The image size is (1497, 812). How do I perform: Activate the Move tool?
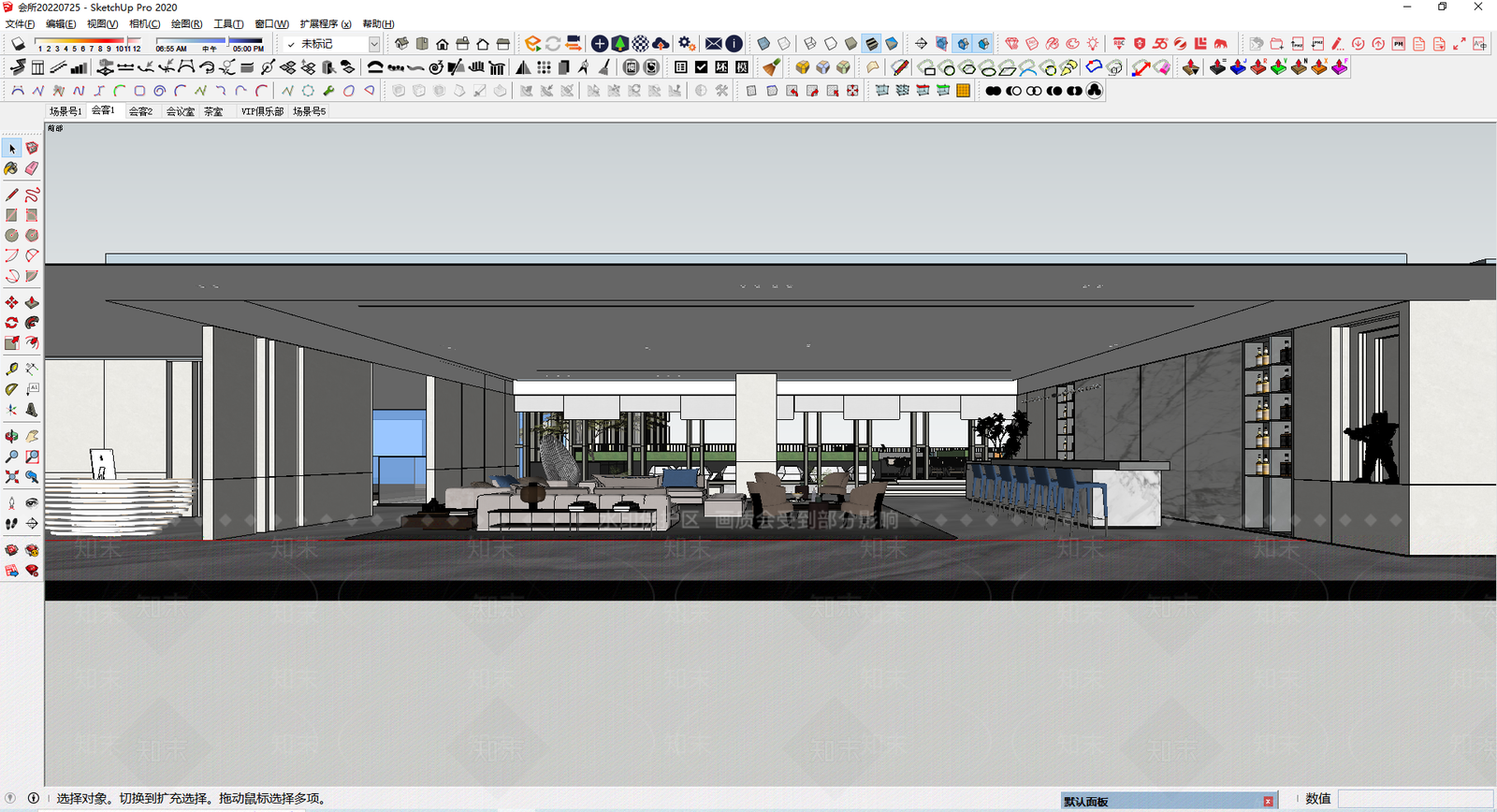point(11,303)
